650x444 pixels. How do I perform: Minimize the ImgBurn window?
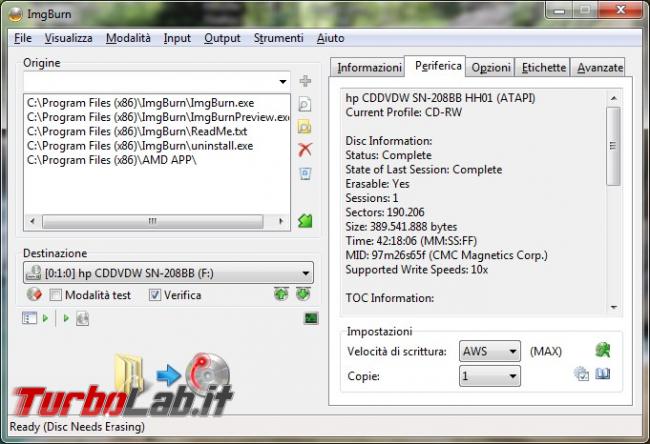click(559, 10)
